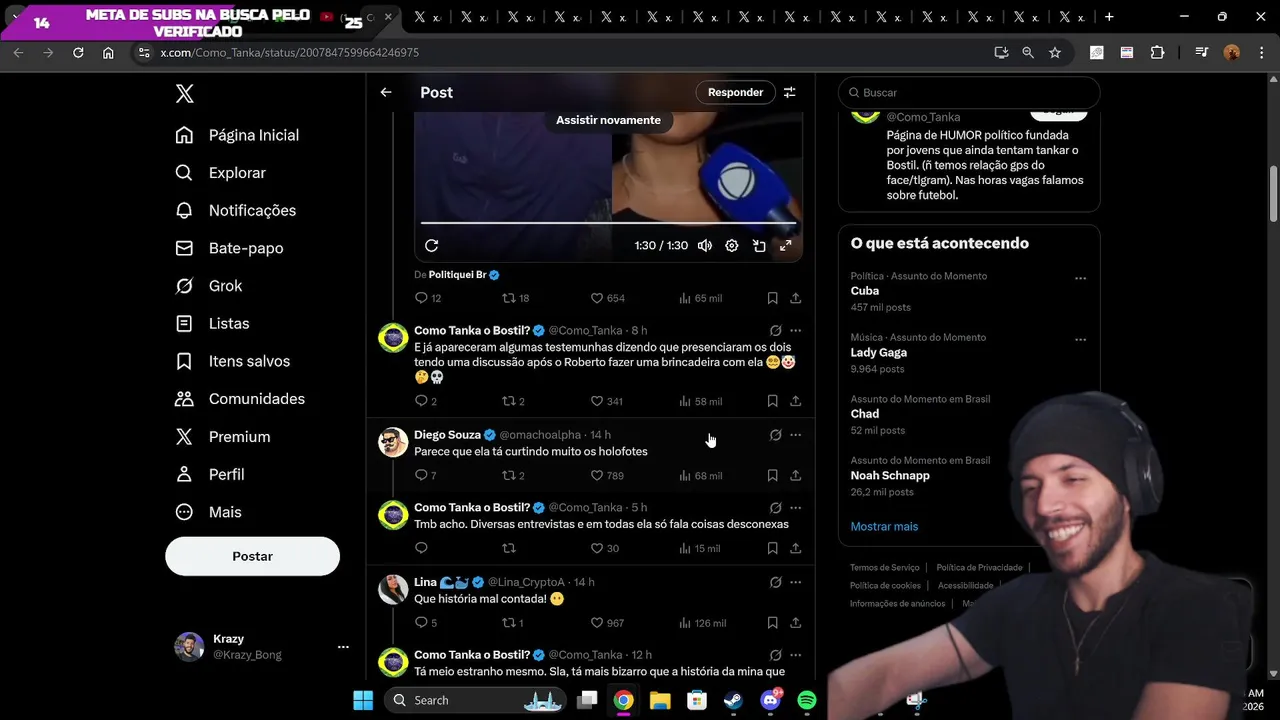Click Termos de Serviço footer link

click(x=885, y=568)
